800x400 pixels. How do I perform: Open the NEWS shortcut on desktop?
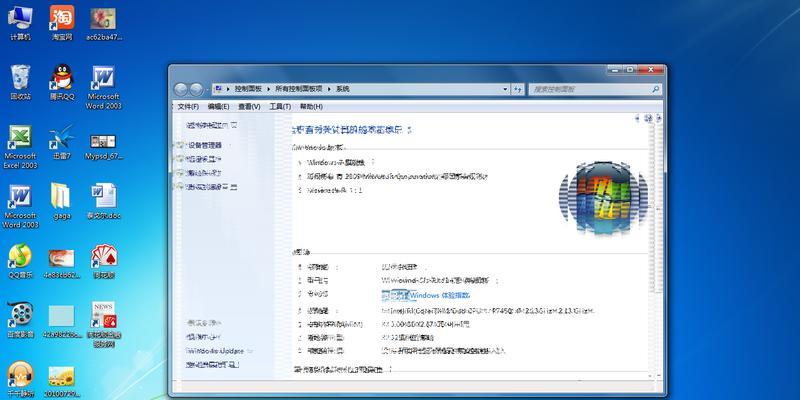pyautogui.click(x=104, y=324)
